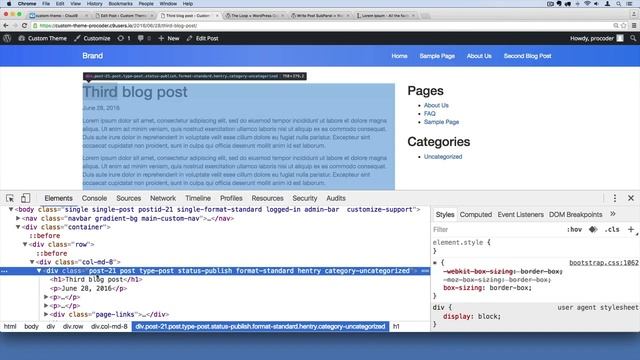Collapse the div row node
Screen dimensions: 640x360
pyautogui.click(x=25, y=244)
